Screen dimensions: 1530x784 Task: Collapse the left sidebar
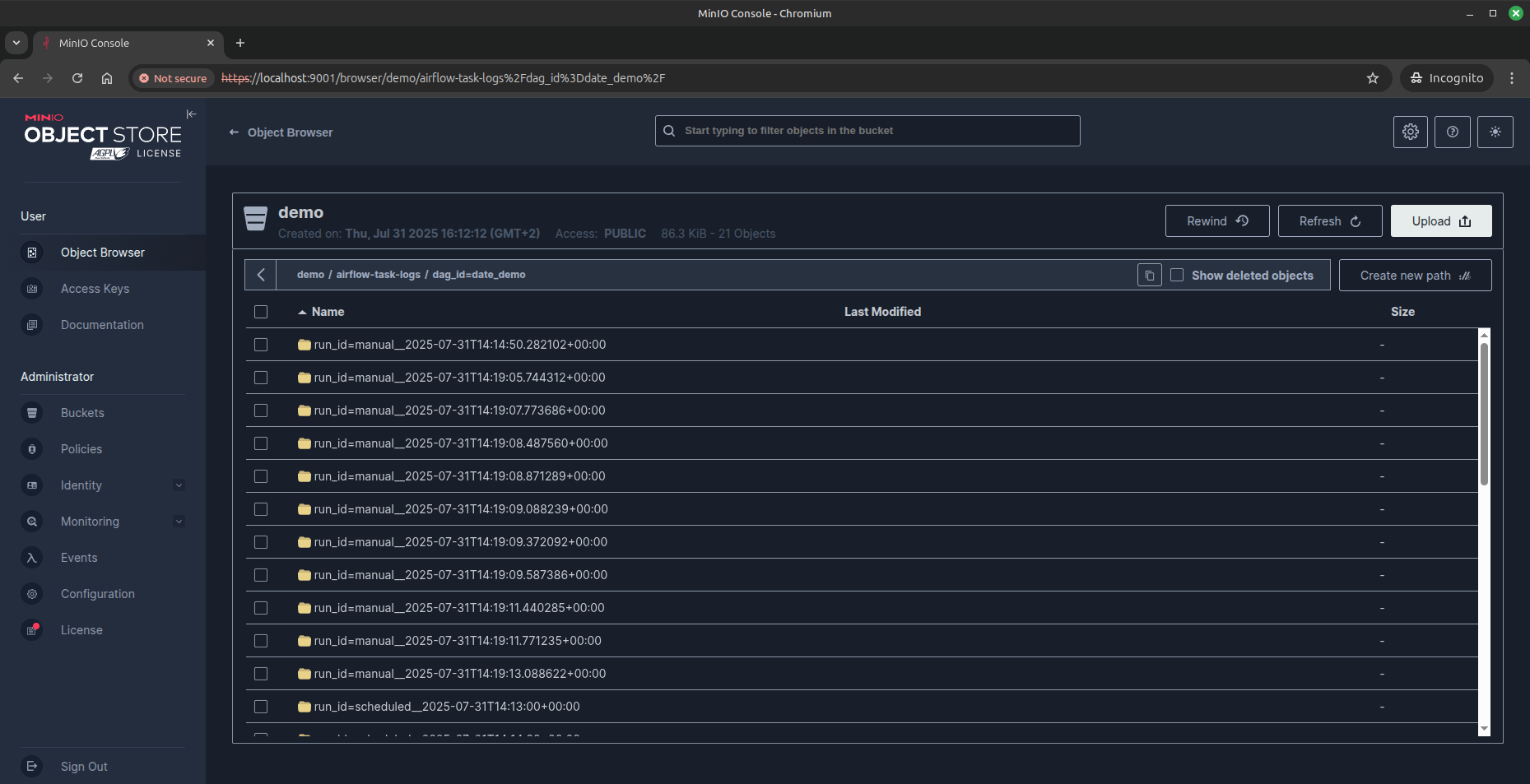pyautogui.click(x=190, y=114)
